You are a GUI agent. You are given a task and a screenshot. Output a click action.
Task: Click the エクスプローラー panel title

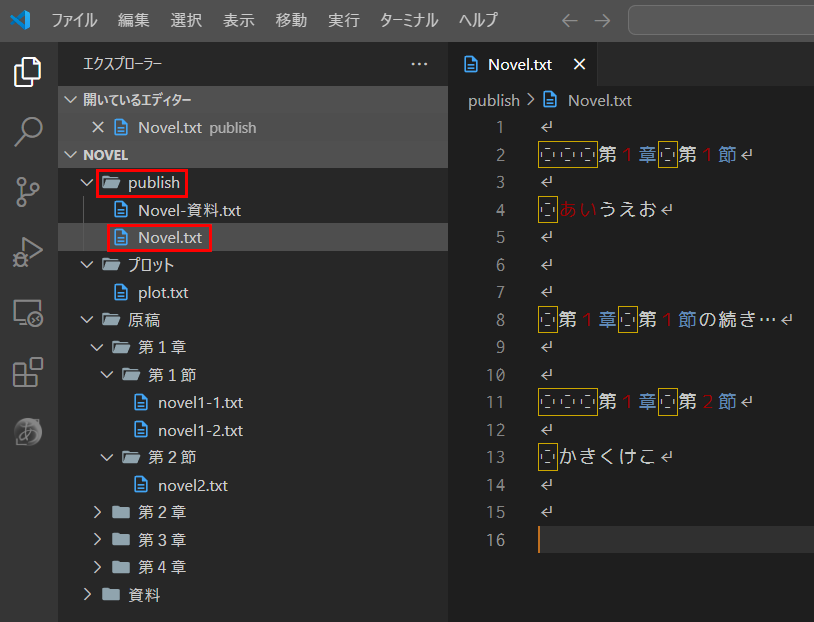(123, 64)
